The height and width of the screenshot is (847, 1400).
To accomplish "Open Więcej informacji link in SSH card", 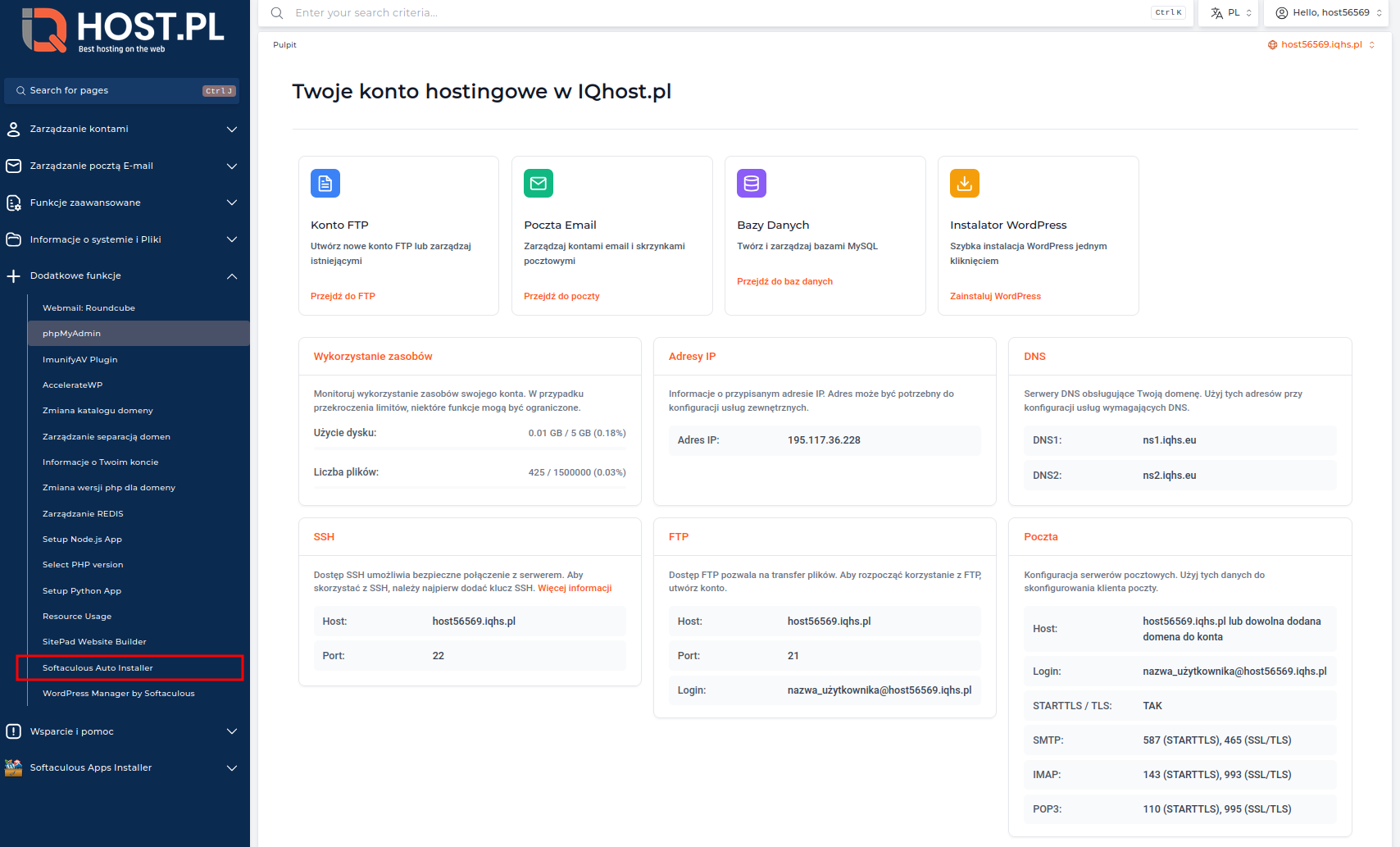I will pos(575,588).
